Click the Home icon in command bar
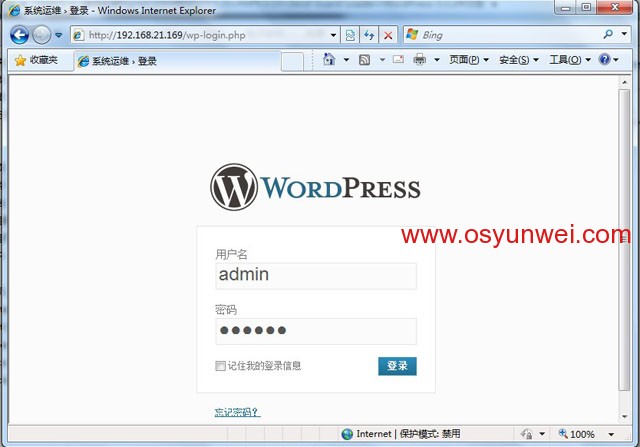This screenshot has height=447, width=640. pyautogui.click(x=329, y=60)
